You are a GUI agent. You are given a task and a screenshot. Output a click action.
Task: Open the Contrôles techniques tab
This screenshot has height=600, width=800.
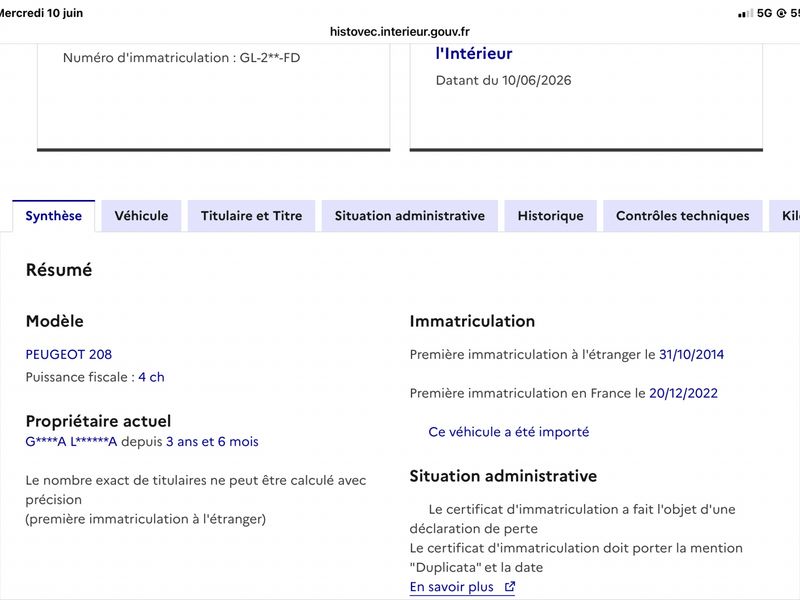click(683, 216)
